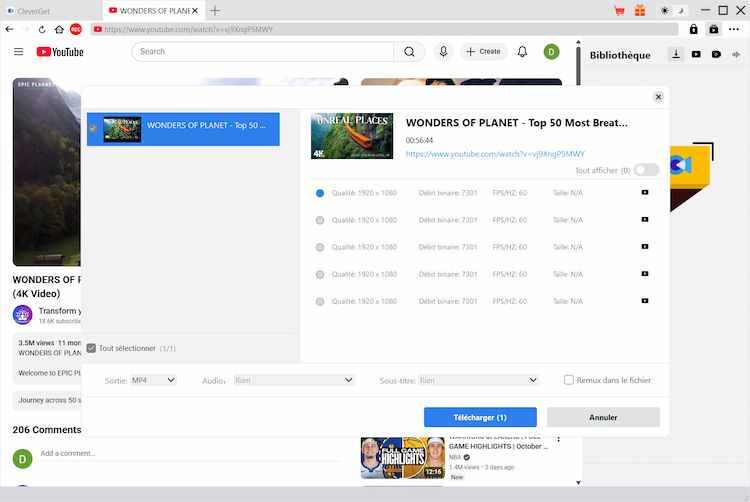Viewport: 750px width, 502px height.
Task: Open the YouTube hamburger menu
Action: click(x=19, y=51)
